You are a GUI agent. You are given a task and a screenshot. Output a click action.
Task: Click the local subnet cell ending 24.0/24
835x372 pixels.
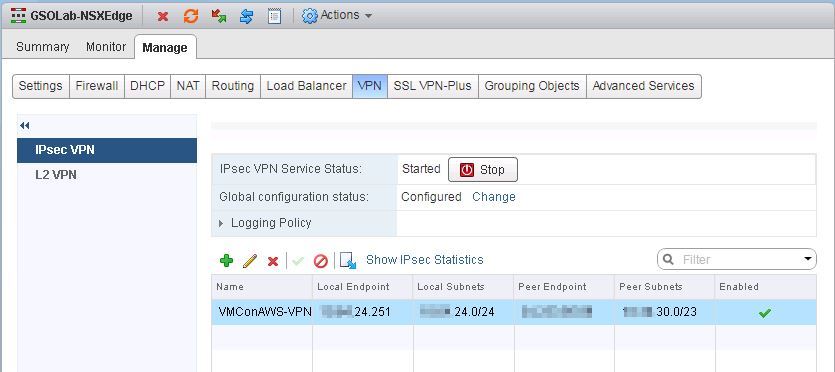(463, 312)
